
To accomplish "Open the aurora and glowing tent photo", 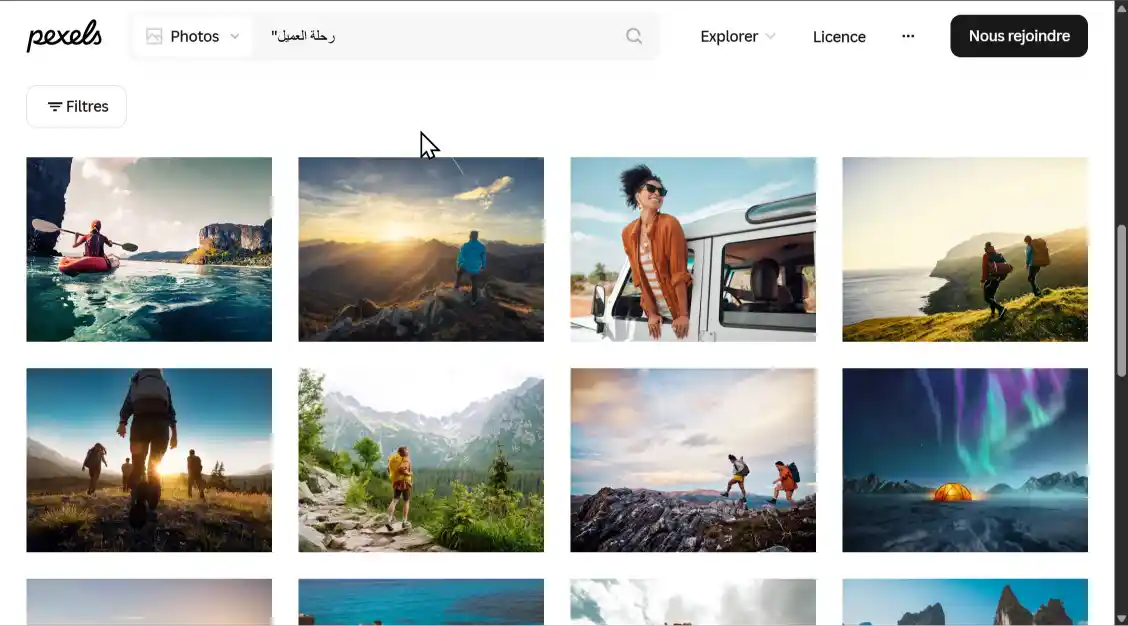I will [965, 460].
